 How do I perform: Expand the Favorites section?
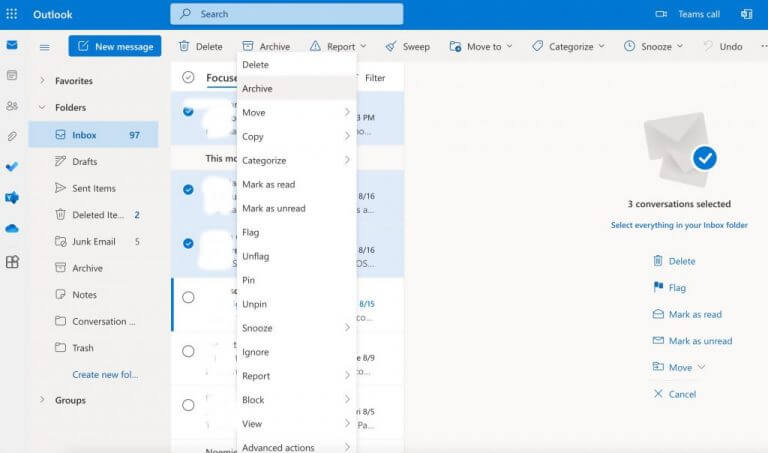[42, 81]
